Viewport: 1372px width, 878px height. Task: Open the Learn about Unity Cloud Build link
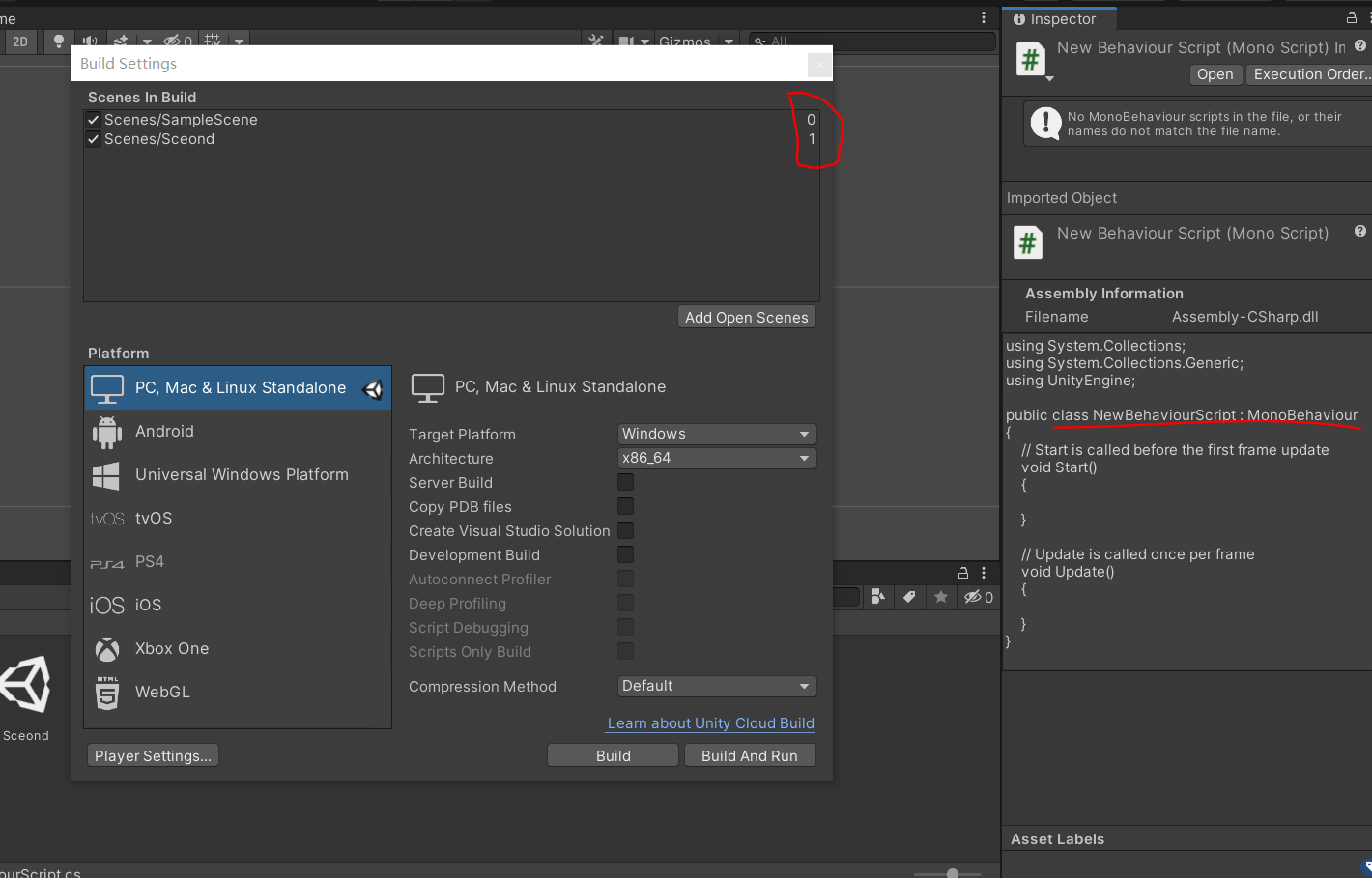(x=710, y=723)
